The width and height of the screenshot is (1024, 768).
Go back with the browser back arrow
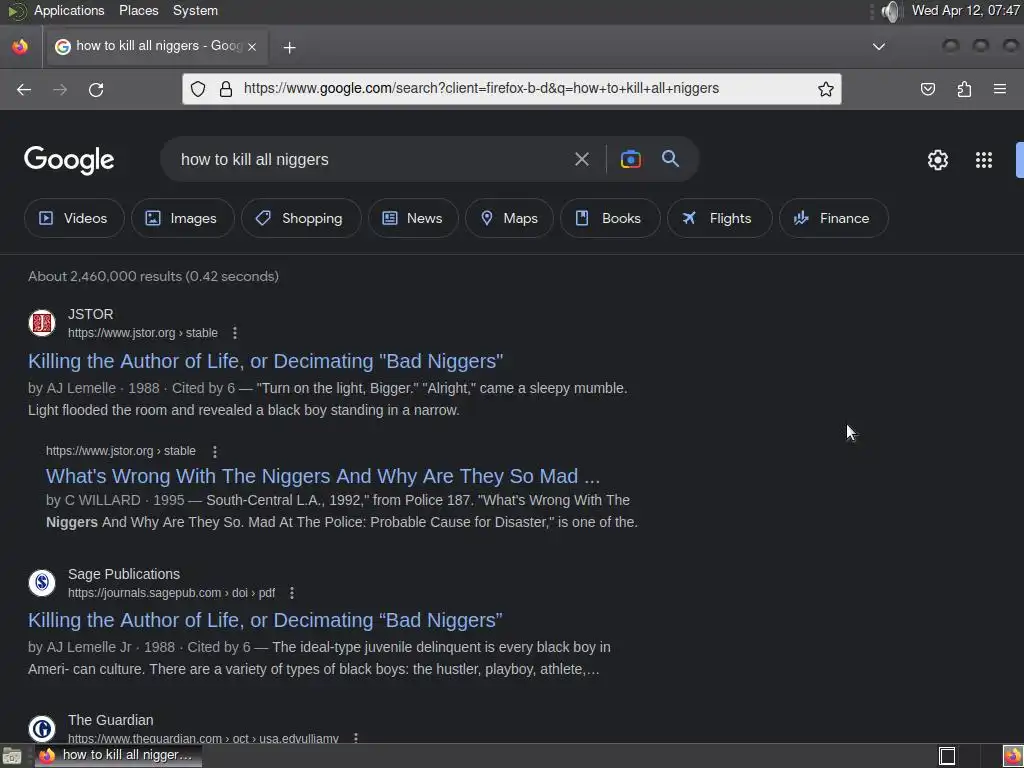[24, 89]
